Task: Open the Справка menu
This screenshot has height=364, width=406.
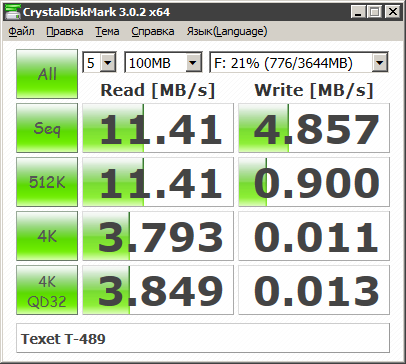Action: point(153,31)
